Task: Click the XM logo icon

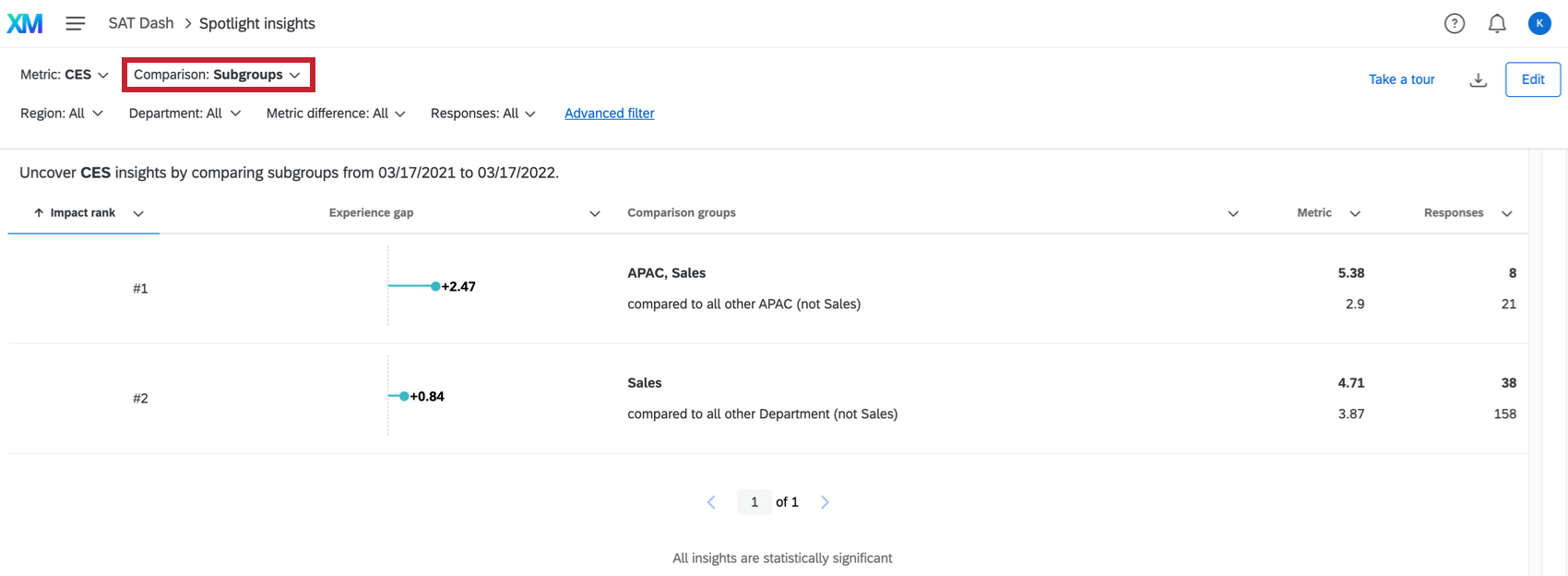Action: pos(25,24)
